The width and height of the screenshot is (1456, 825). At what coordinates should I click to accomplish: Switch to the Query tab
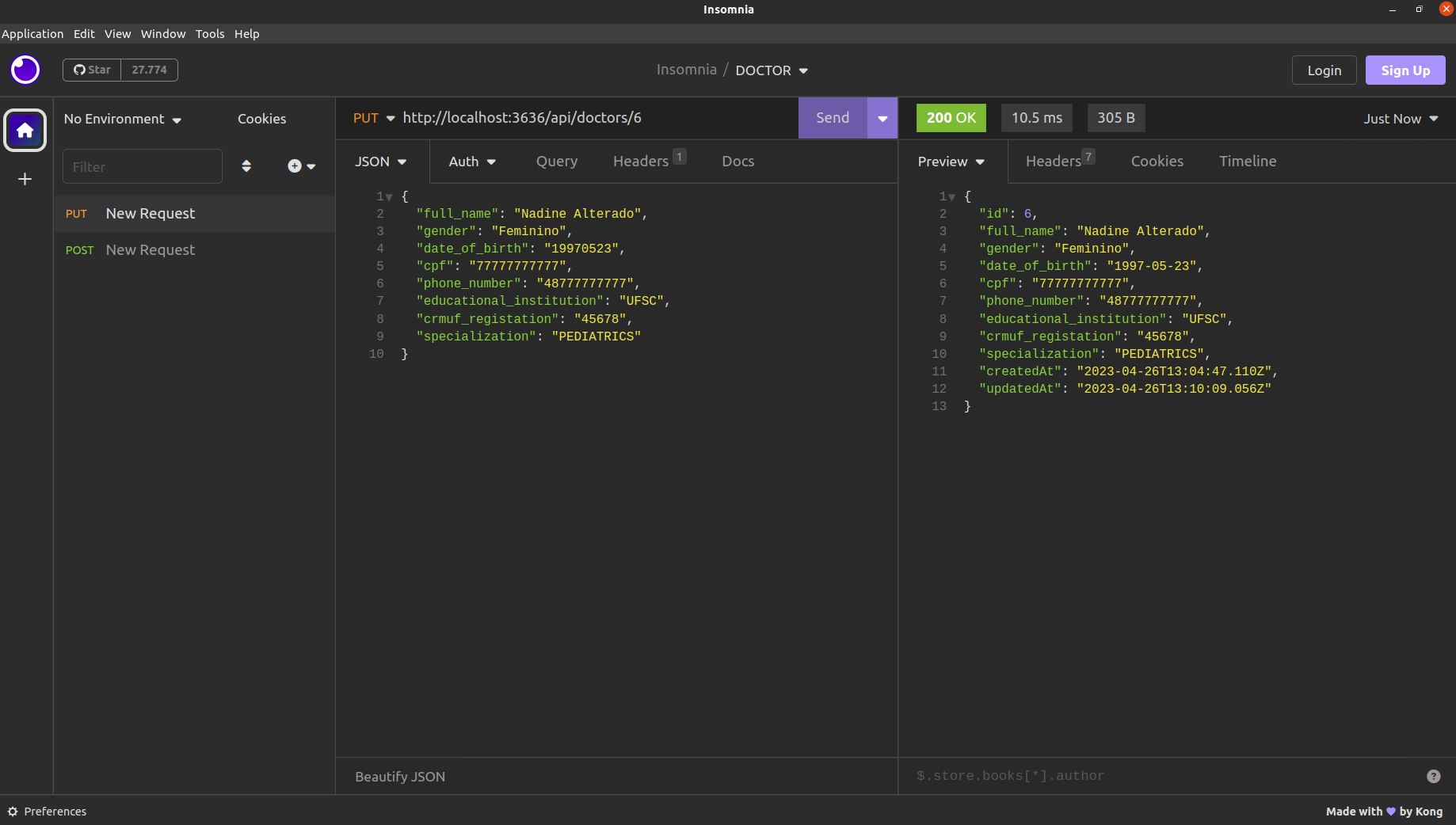click(x=557, y=162)
